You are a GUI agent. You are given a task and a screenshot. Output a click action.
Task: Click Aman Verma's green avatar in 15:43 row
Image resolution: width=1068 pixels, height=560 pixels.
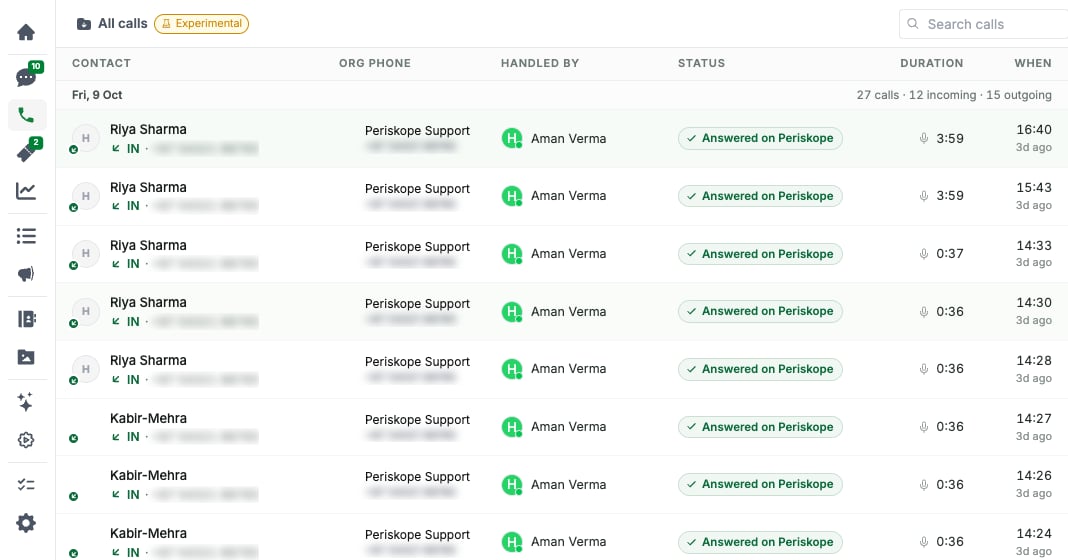(x=512, y=196)
